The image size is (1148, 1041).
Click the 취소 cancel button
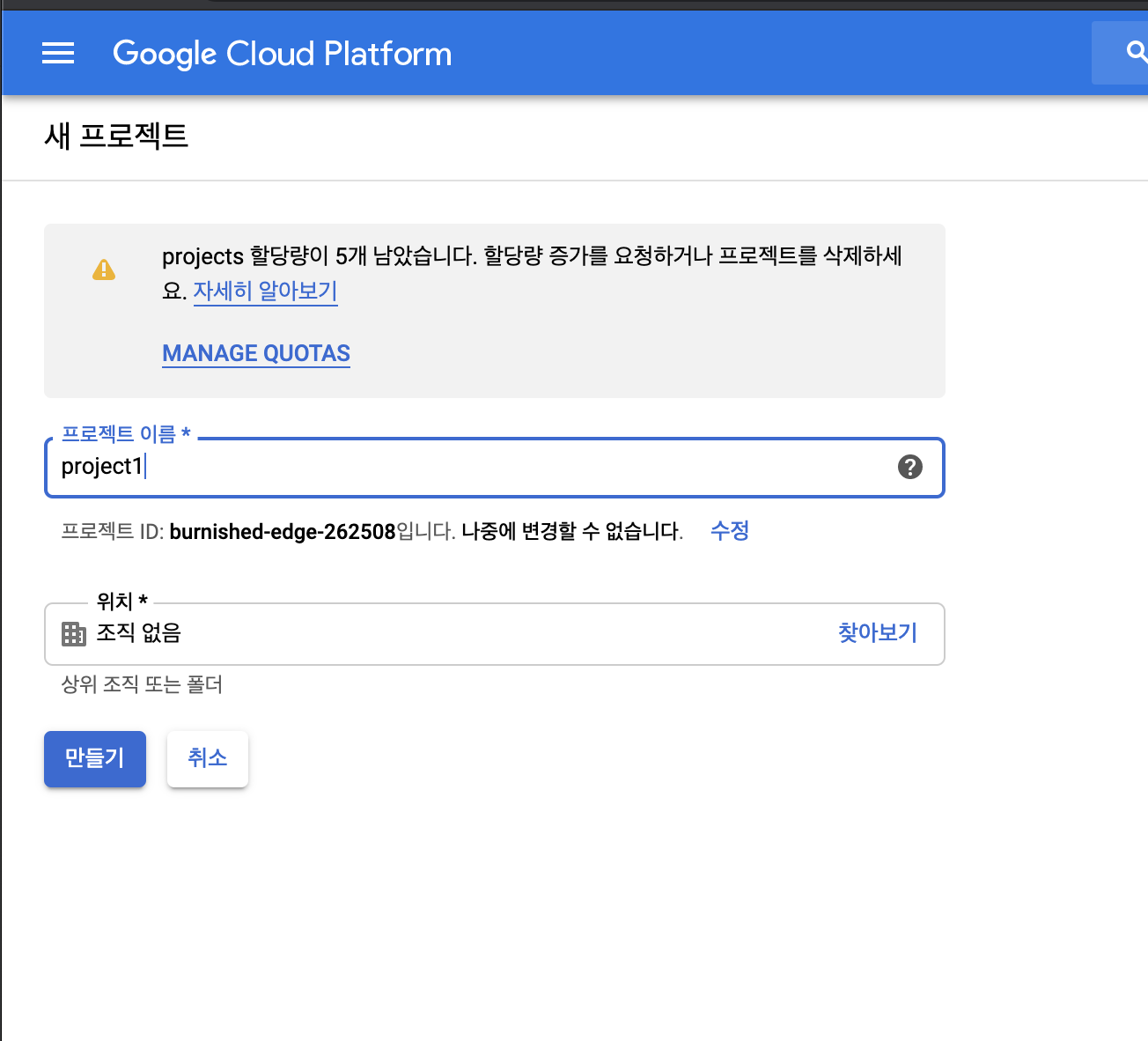tap(208, 758)
